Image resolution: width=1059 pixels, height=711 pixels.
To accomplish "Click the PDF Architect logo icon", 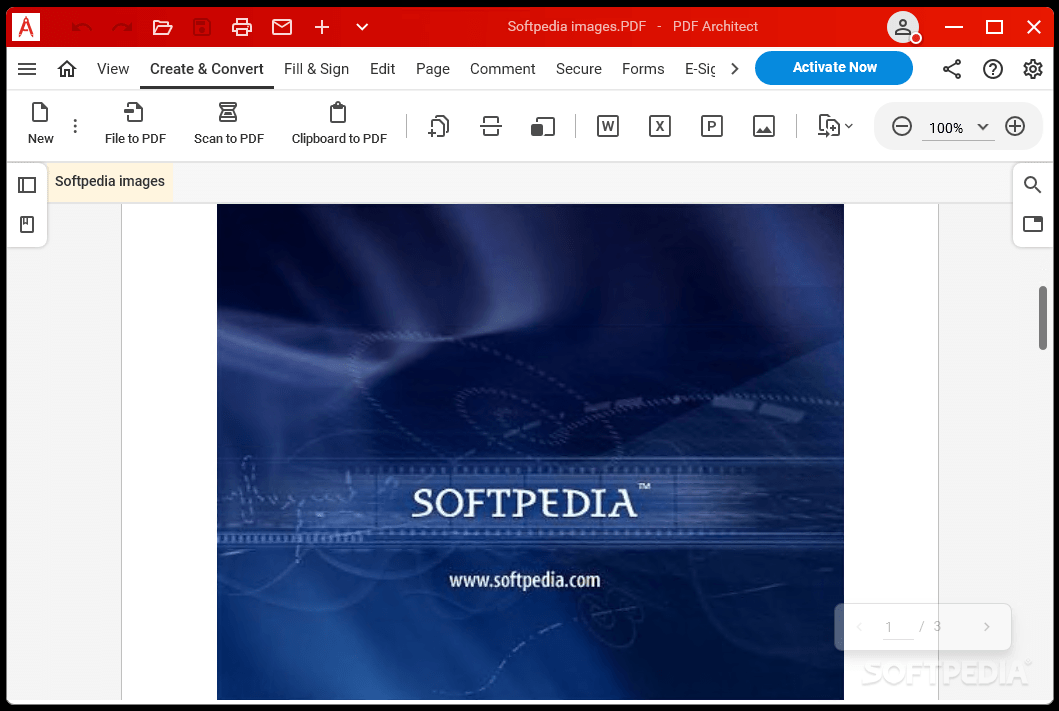I will (26, 27).
